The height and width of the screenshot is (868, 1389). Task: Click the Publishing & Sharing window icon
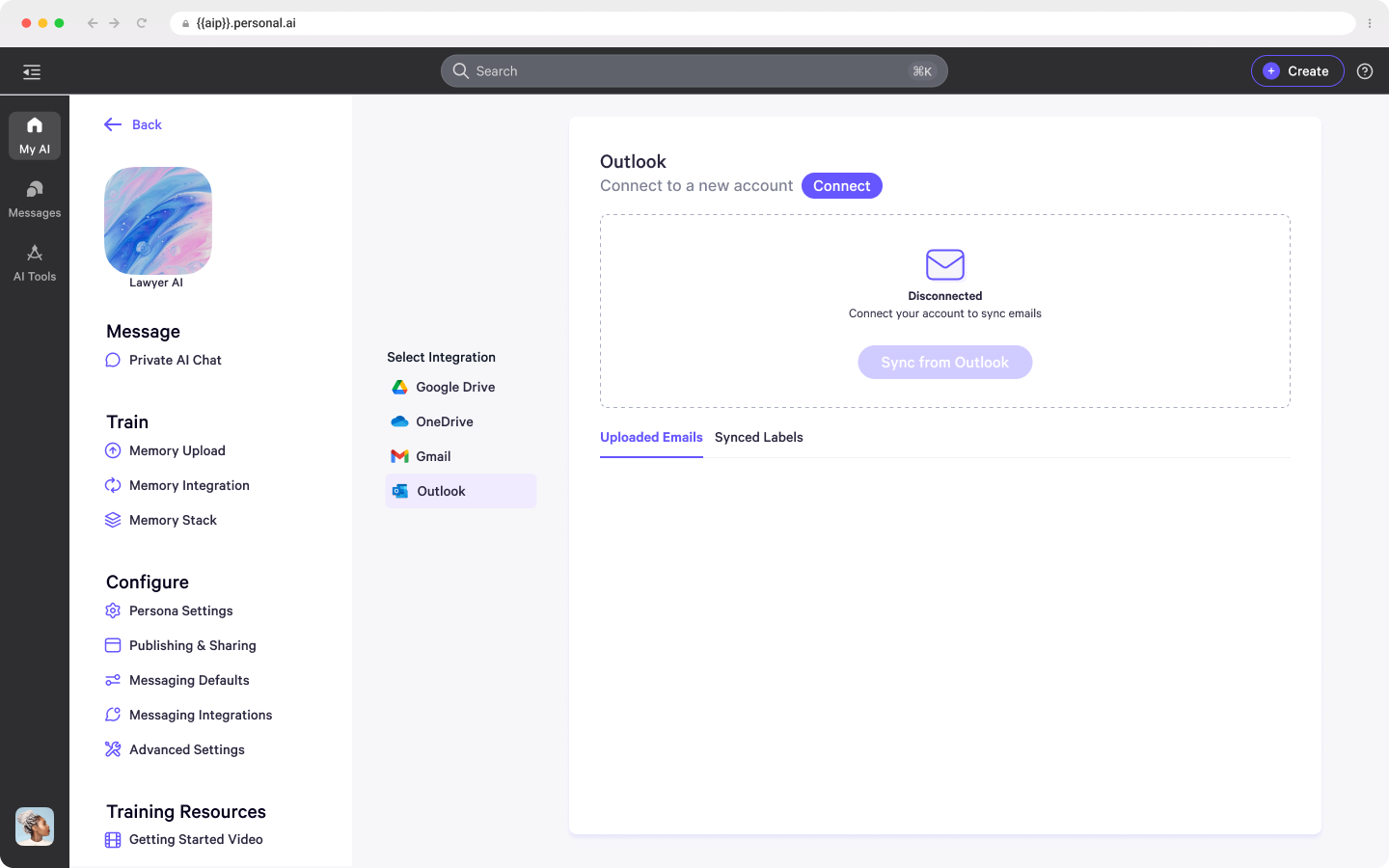113,645
